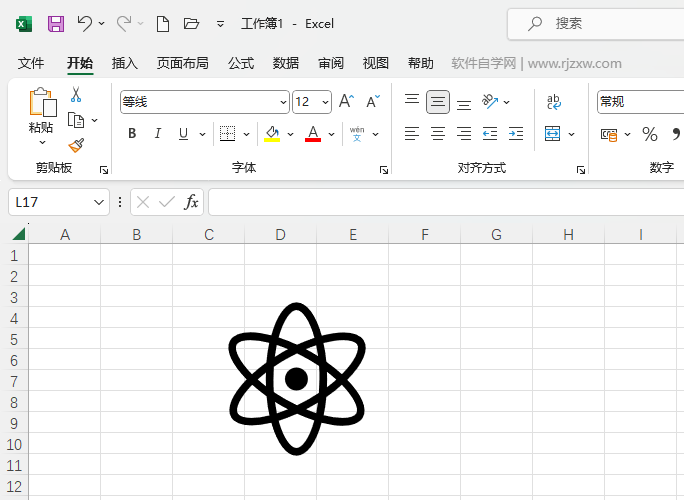Align text to the left
This screenshot has height=500, width=684.
[x=412, y=134]
